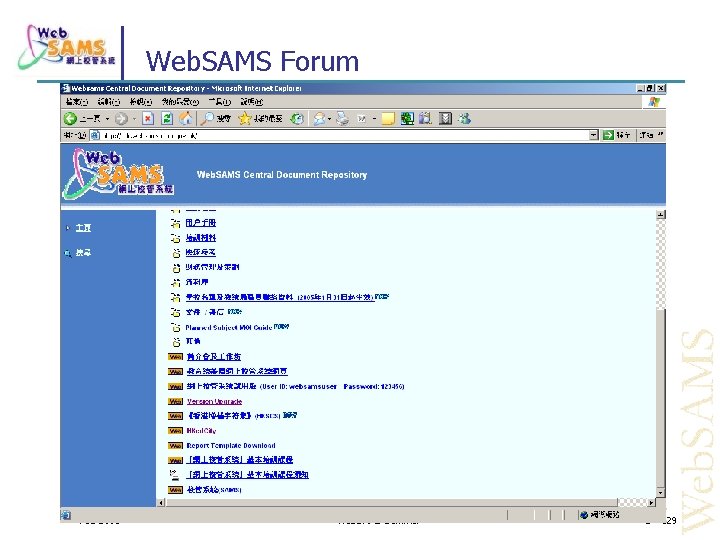This screenshot has height=540, width=720.
Task: Click the folder icon beside Planned Subject MOI Guide
Action: tap(176, 327)
